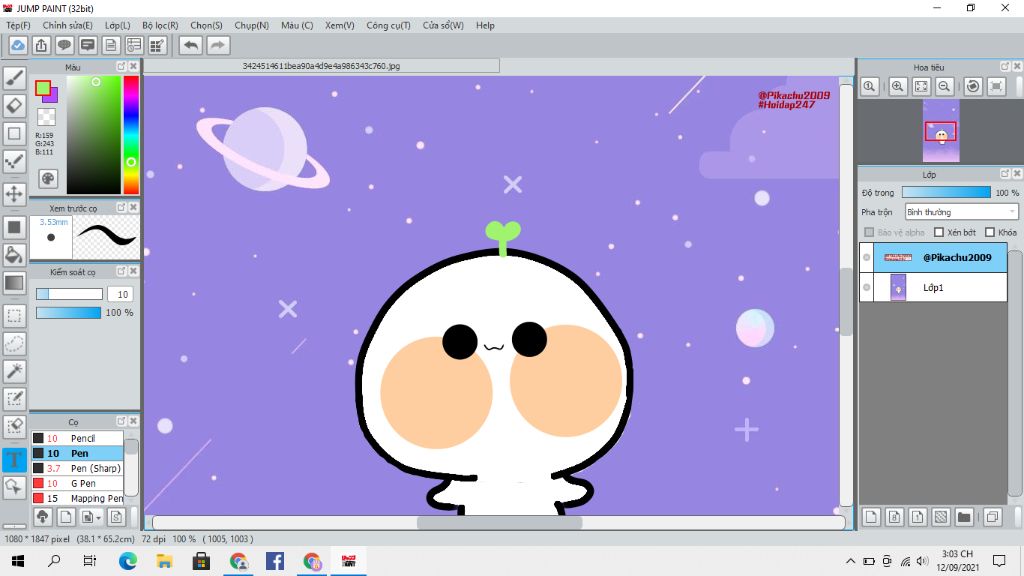Pop out the Hoa tiêu navigator panel
This screenshot has height=576, width=1024.
1005,67
